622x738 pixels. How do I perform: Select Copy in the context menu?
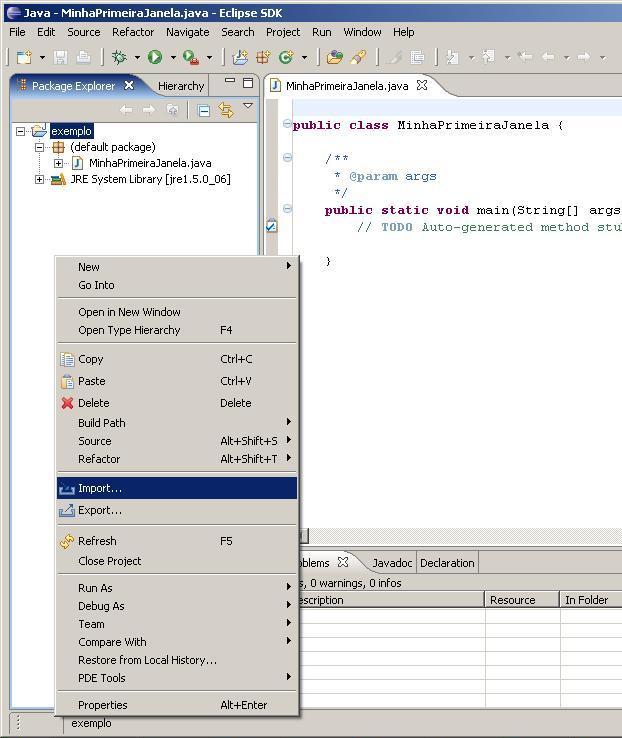pos(177,359)
